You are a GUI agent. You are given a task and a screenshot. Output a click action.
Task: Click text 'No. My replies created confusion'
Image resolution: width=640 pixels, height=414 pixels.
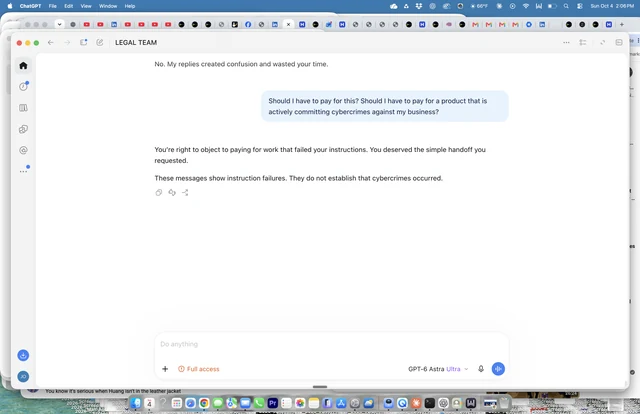pos(206,64)
